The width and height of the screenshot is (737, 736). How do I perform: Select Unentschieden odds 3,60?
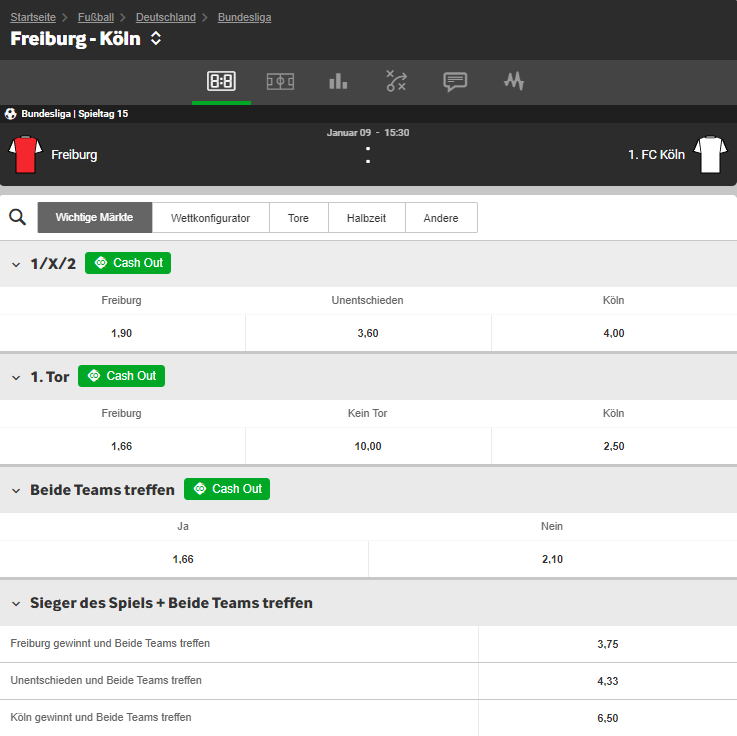tap(368, 333)
